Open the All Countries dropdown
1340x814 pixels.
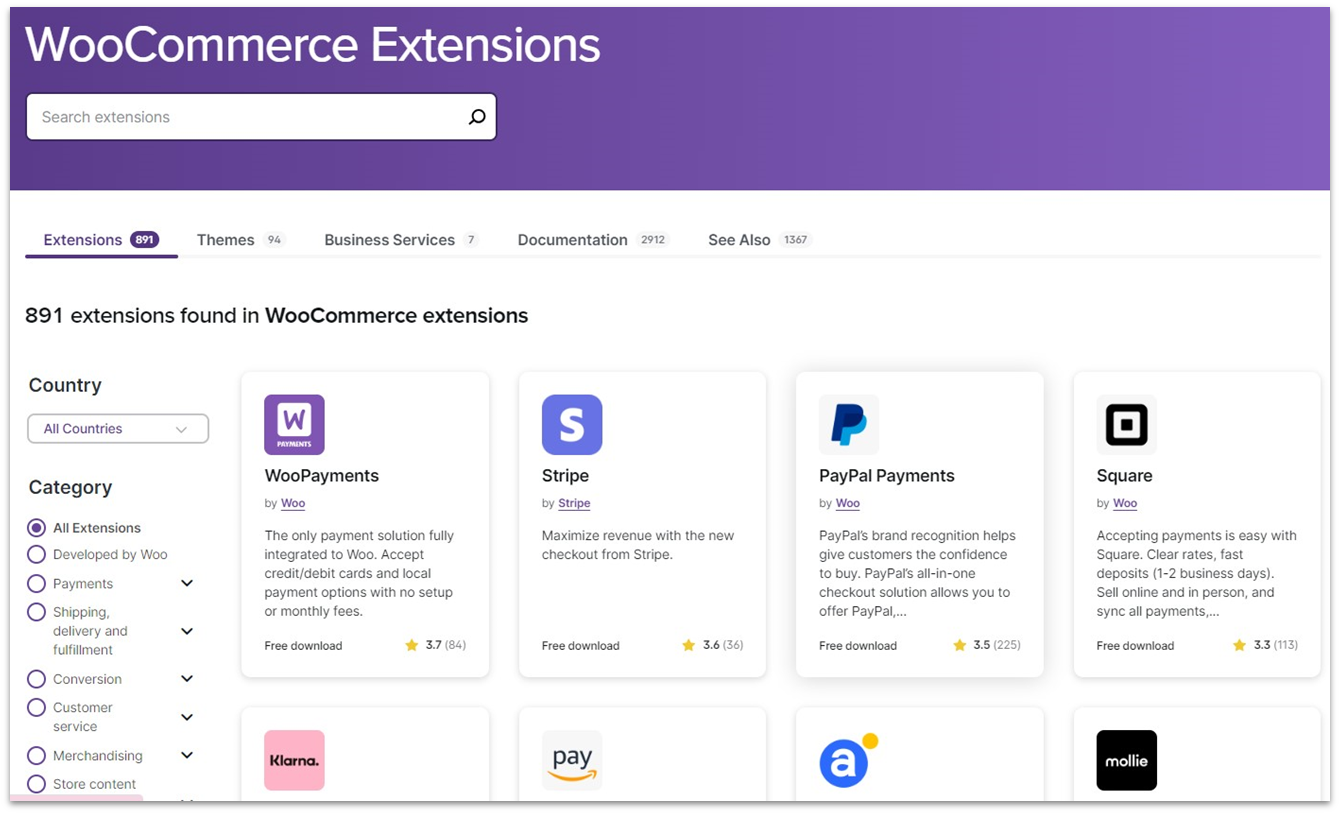tap(118, 429)
